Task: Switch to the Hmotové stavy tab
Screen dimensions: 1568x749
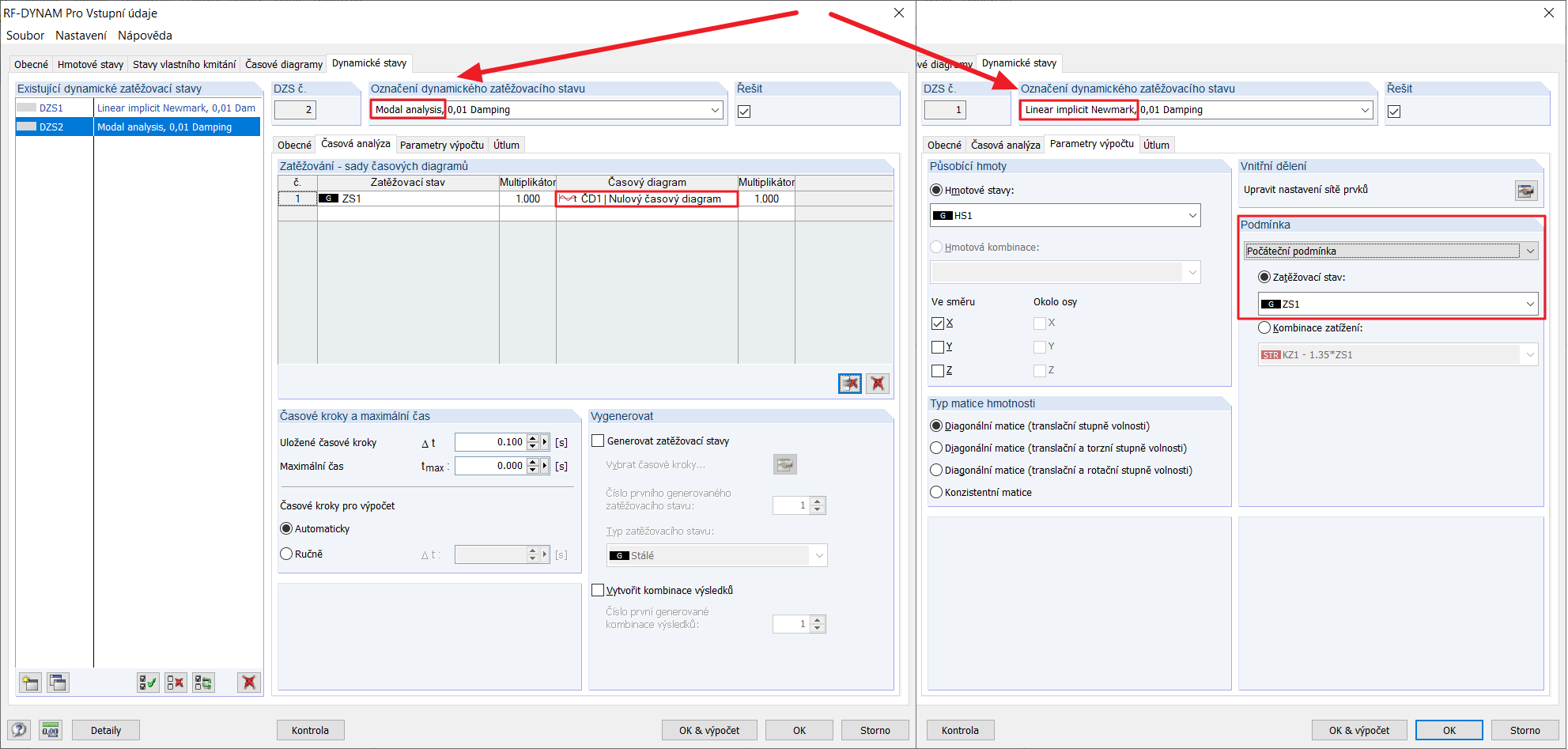Action: [90, 64]
